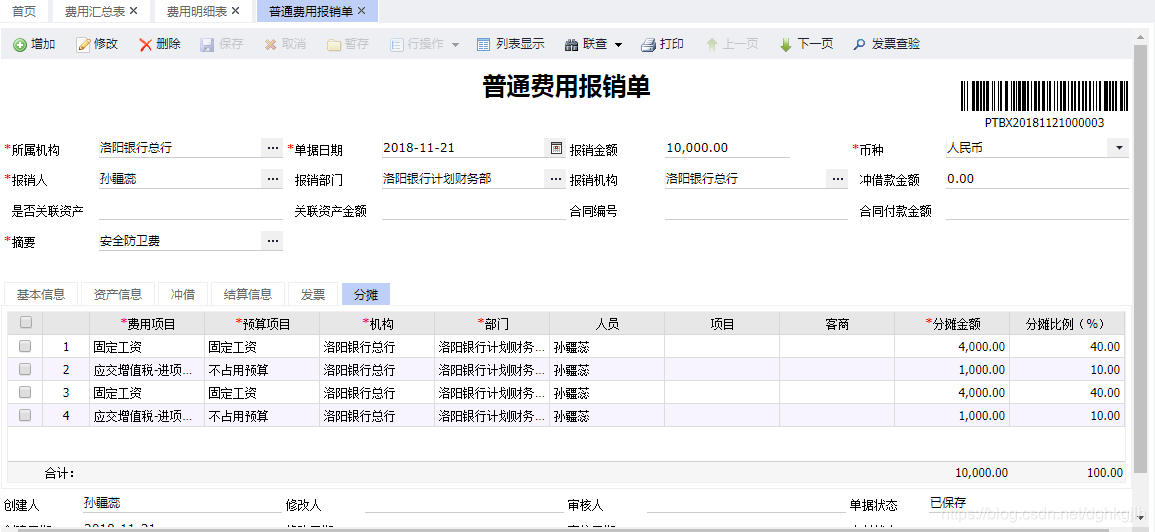The width and height of the screenshot is (1155, 532).
Task: Click the 报销金额 input showing 10,000.00
Action: point(726,147)
